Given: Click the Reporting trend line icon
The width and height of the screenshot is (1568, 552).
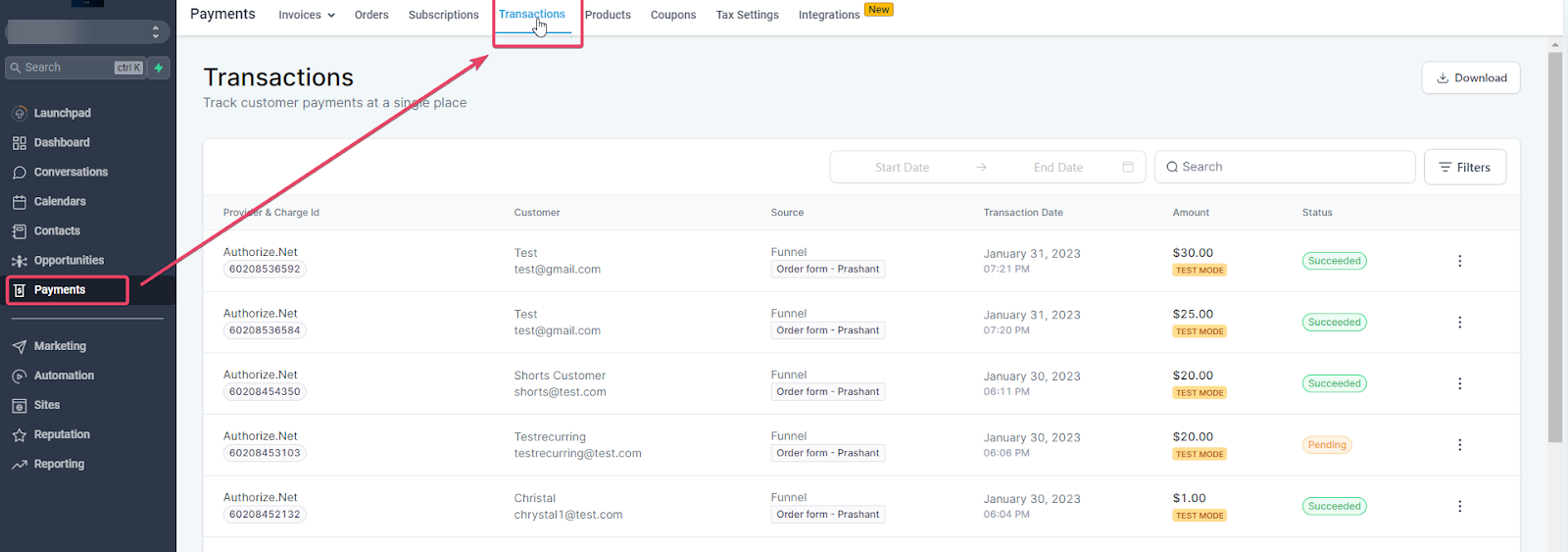Looking at the screenshot, I should point(20,464).
